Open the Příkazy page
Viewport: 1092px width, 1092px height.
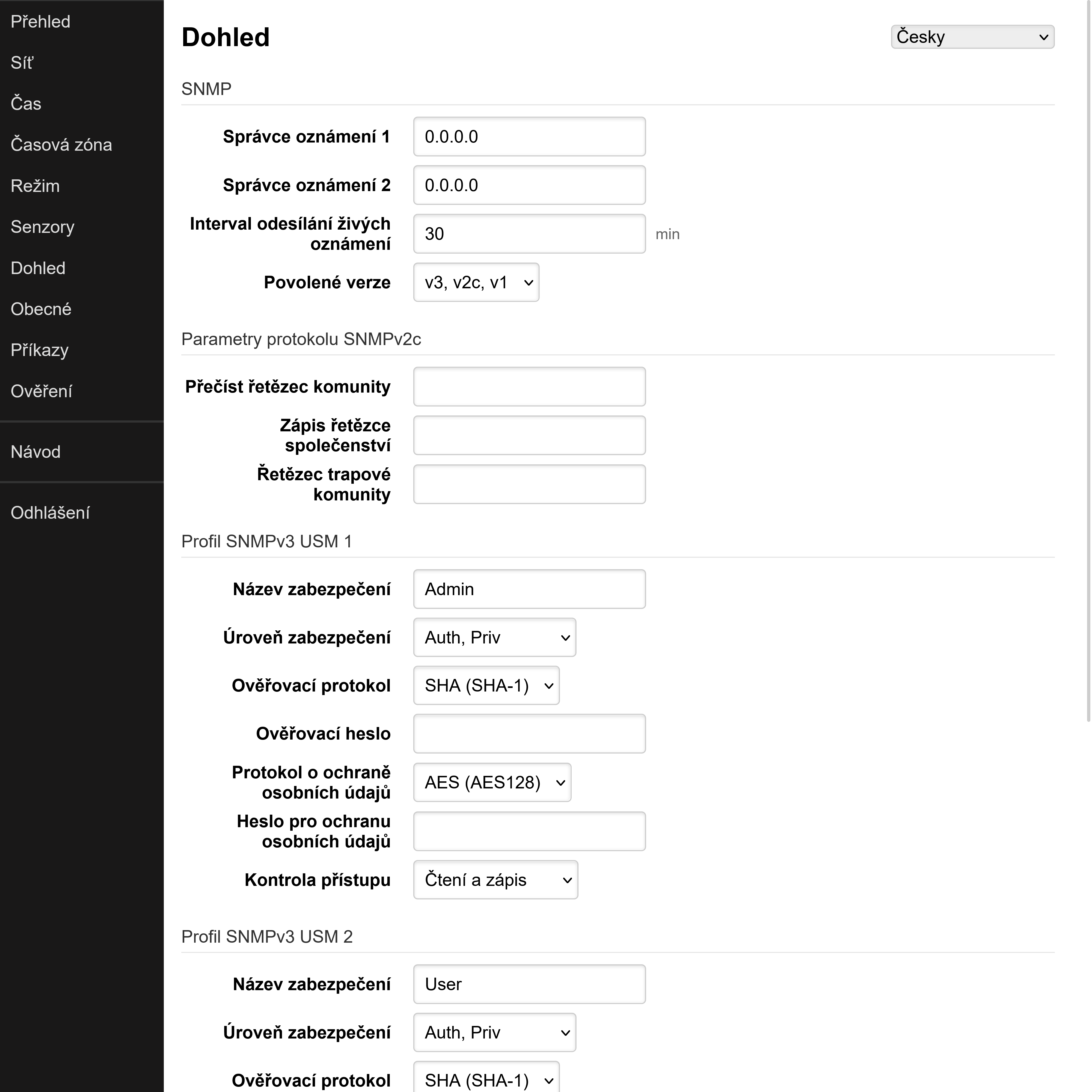point(39,350)
